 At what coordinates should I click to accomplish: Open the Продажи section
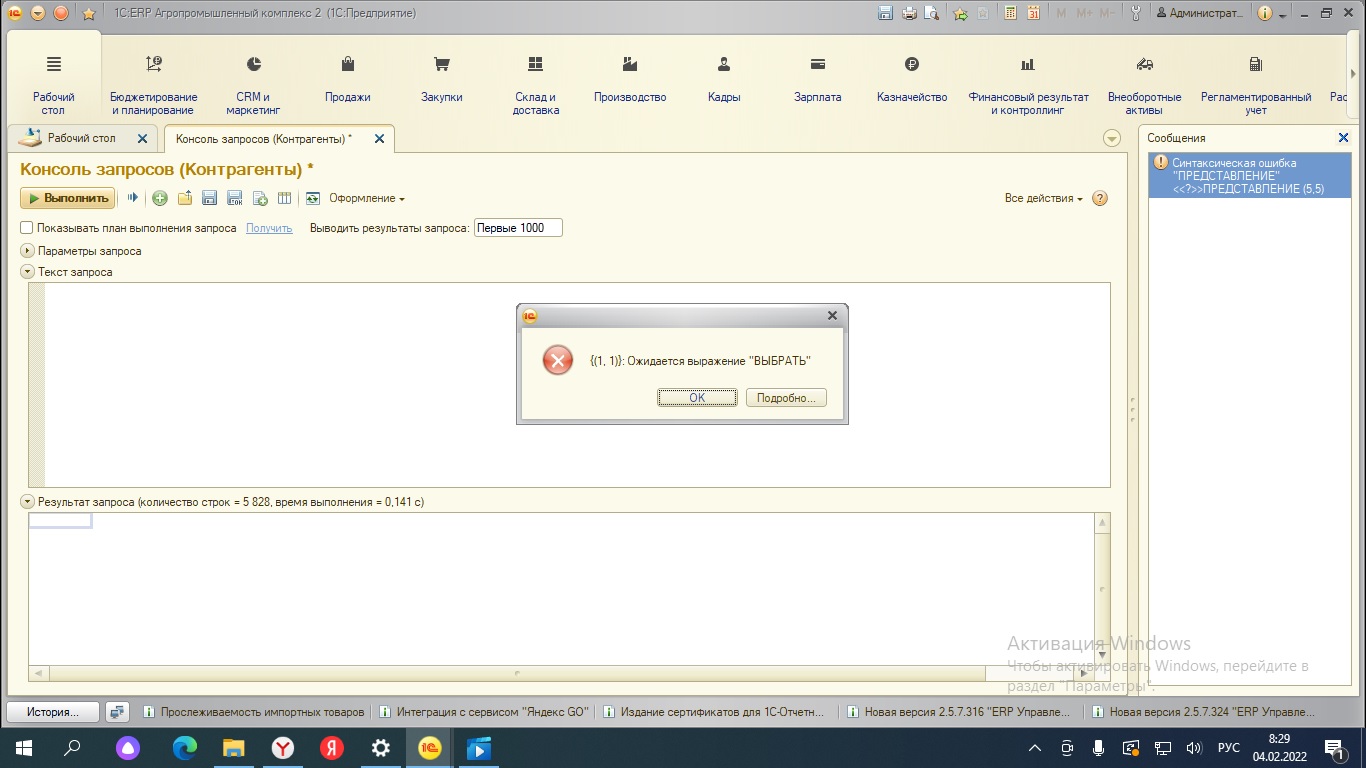(x=348, y=80)
